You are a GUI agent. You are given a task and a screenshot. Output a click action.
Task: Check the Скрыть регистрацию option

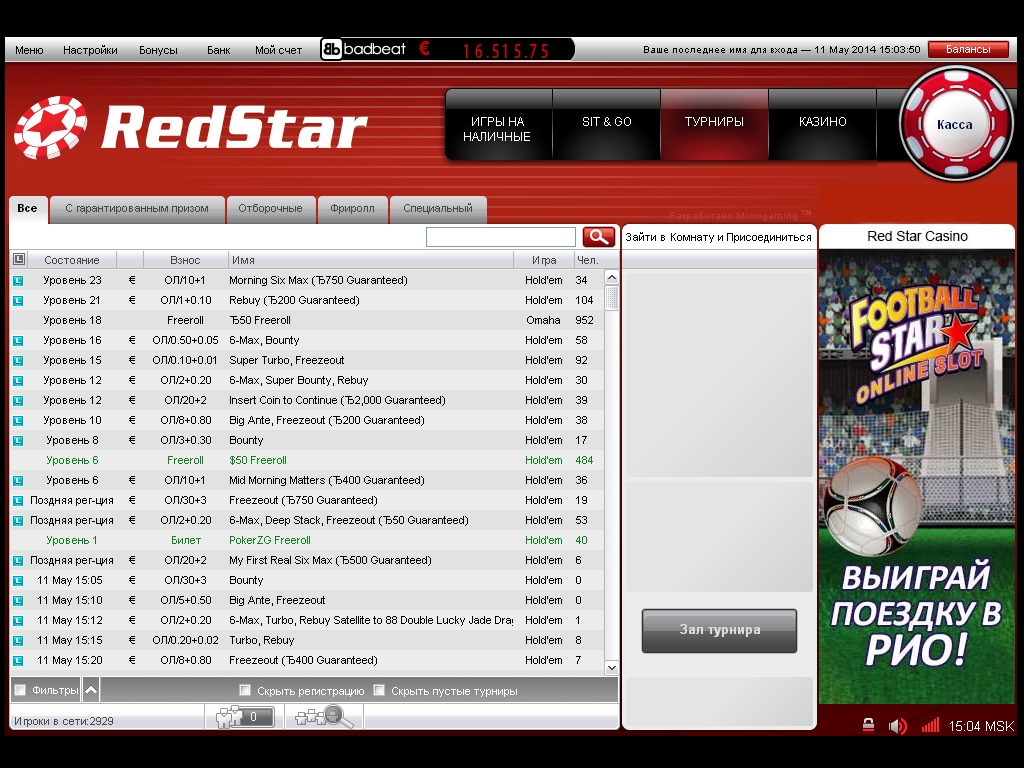coord(245,690)
